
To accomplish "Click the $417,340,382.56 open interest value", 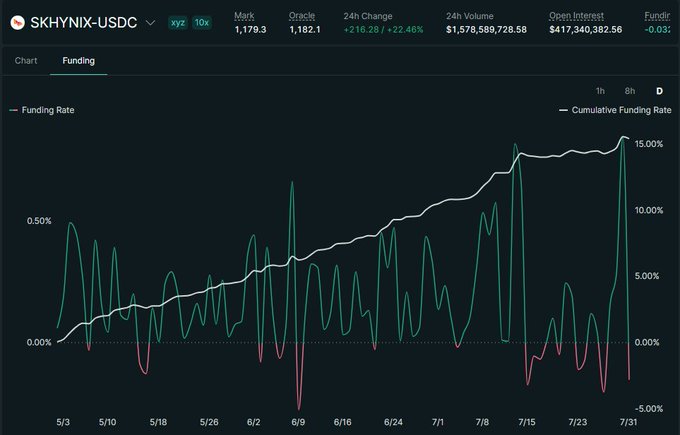I will (585, 29).
